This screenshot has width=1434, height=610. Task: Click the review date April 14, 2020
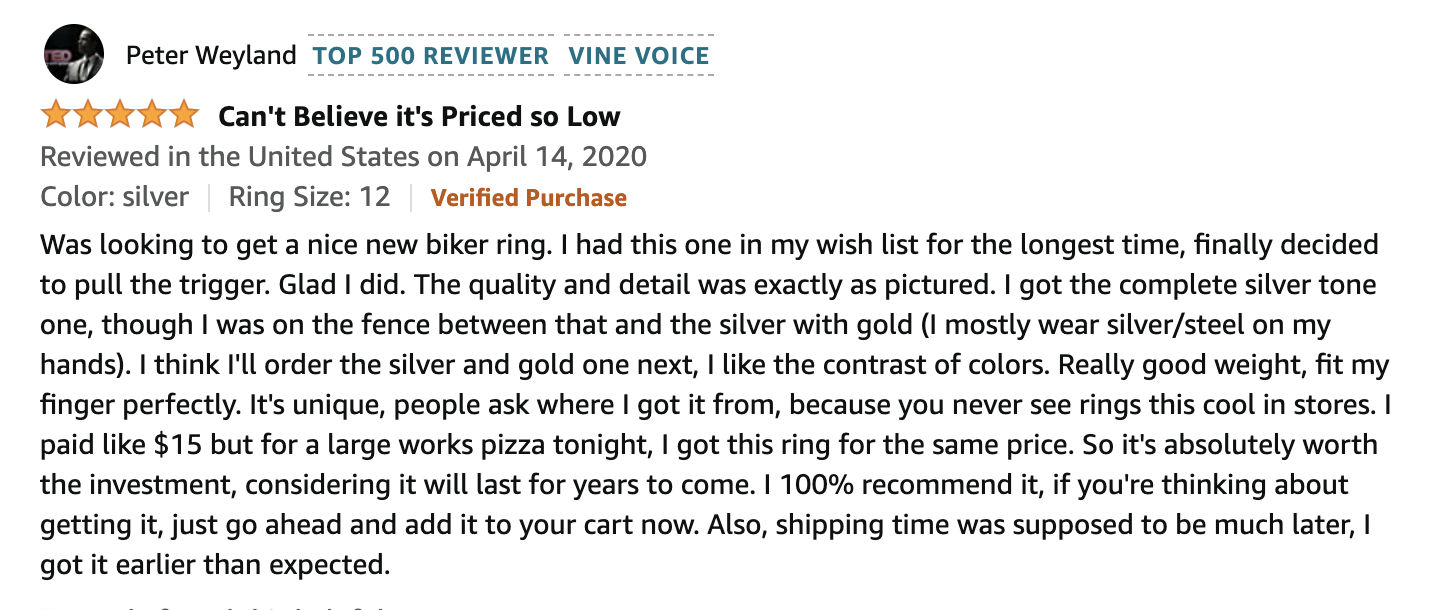pyautogui.click(x=556, y=157)
